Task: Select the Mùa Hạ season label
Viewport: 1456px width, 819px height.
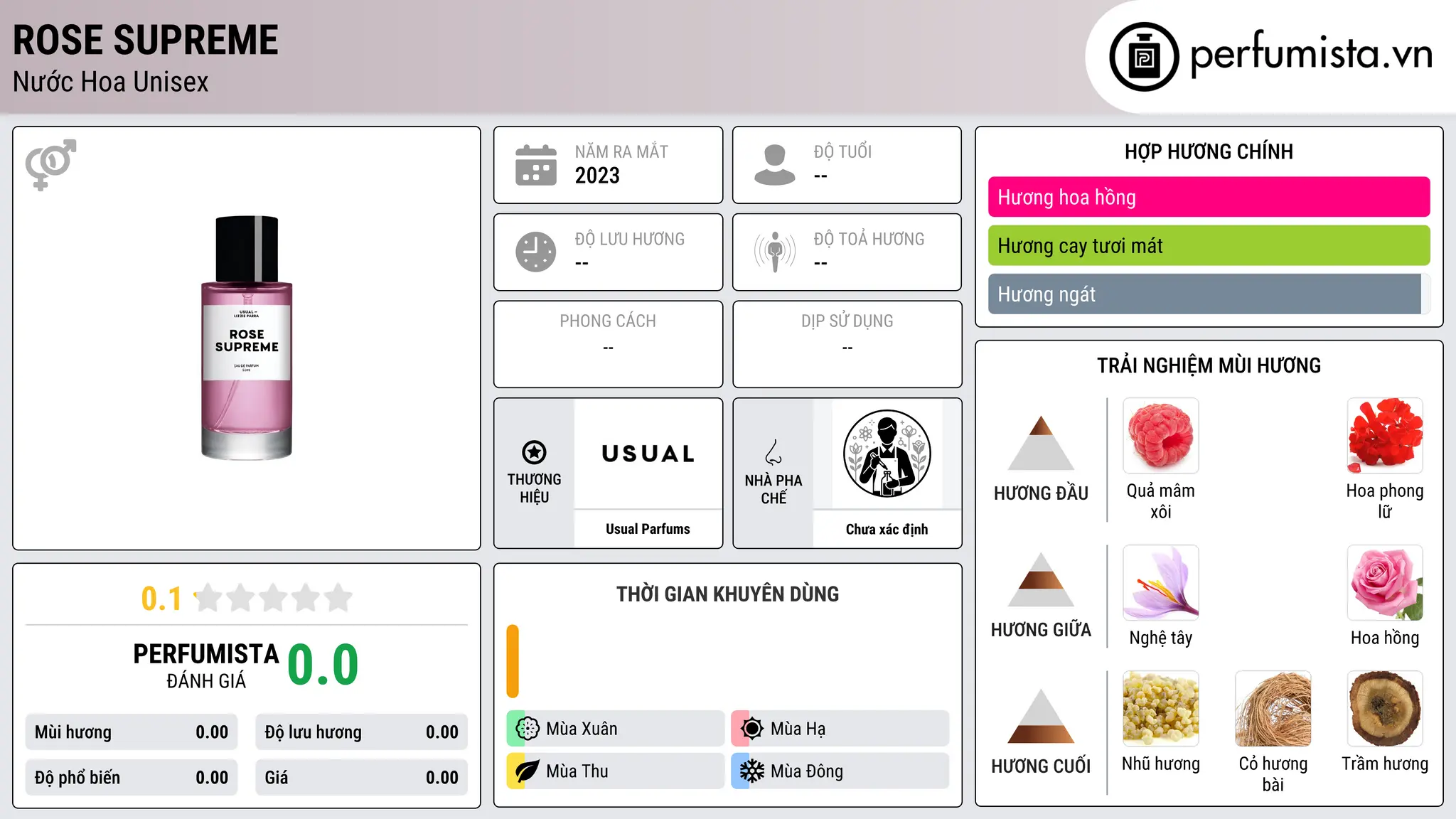Action: click(x=798, y=729)
